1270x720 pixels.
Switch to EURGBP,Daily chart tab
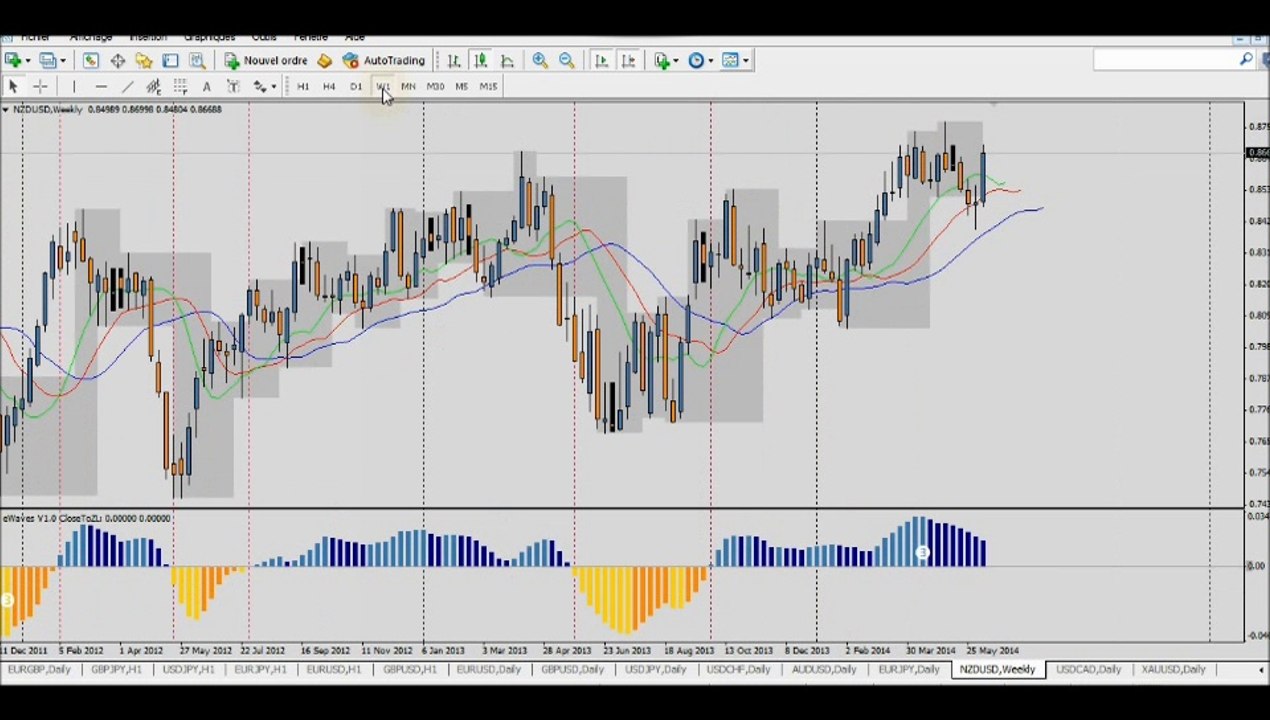tap(39, 669)
